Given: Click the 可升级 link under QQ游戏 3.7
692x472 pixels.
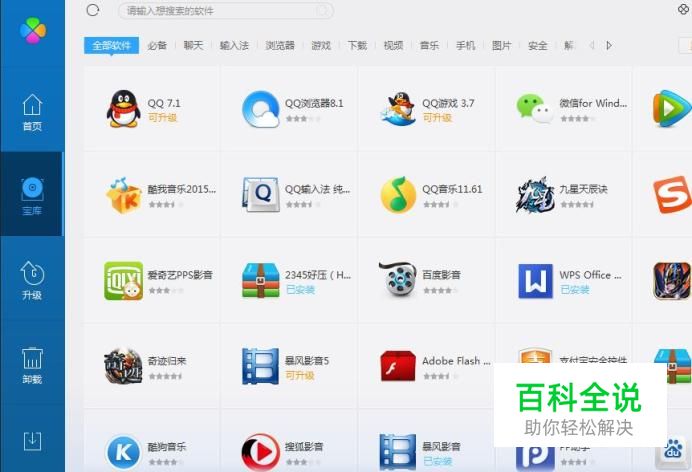Looking at the screenshot, I should [437, 118].
